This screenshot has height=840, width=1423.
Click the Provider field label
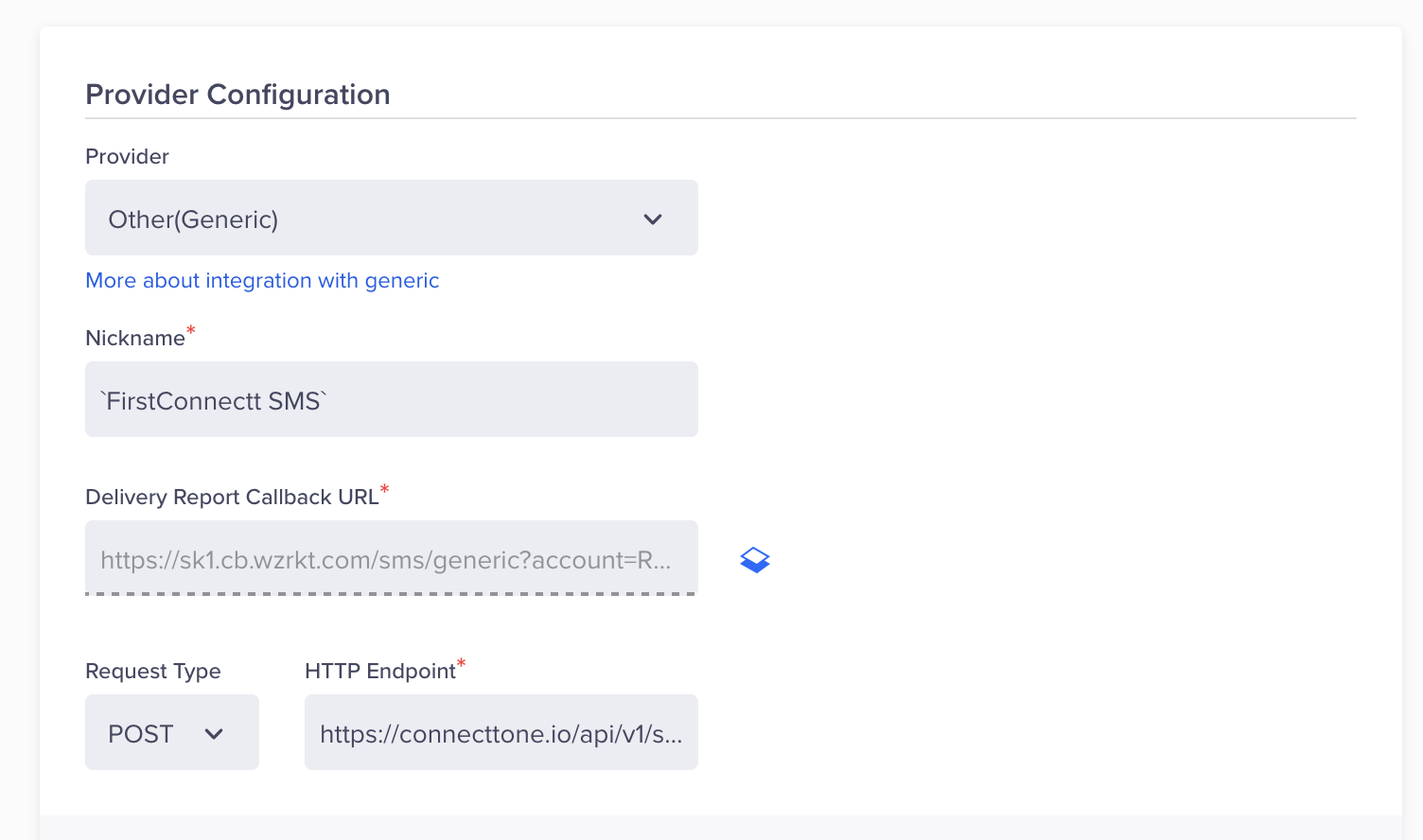click(127, 156)
